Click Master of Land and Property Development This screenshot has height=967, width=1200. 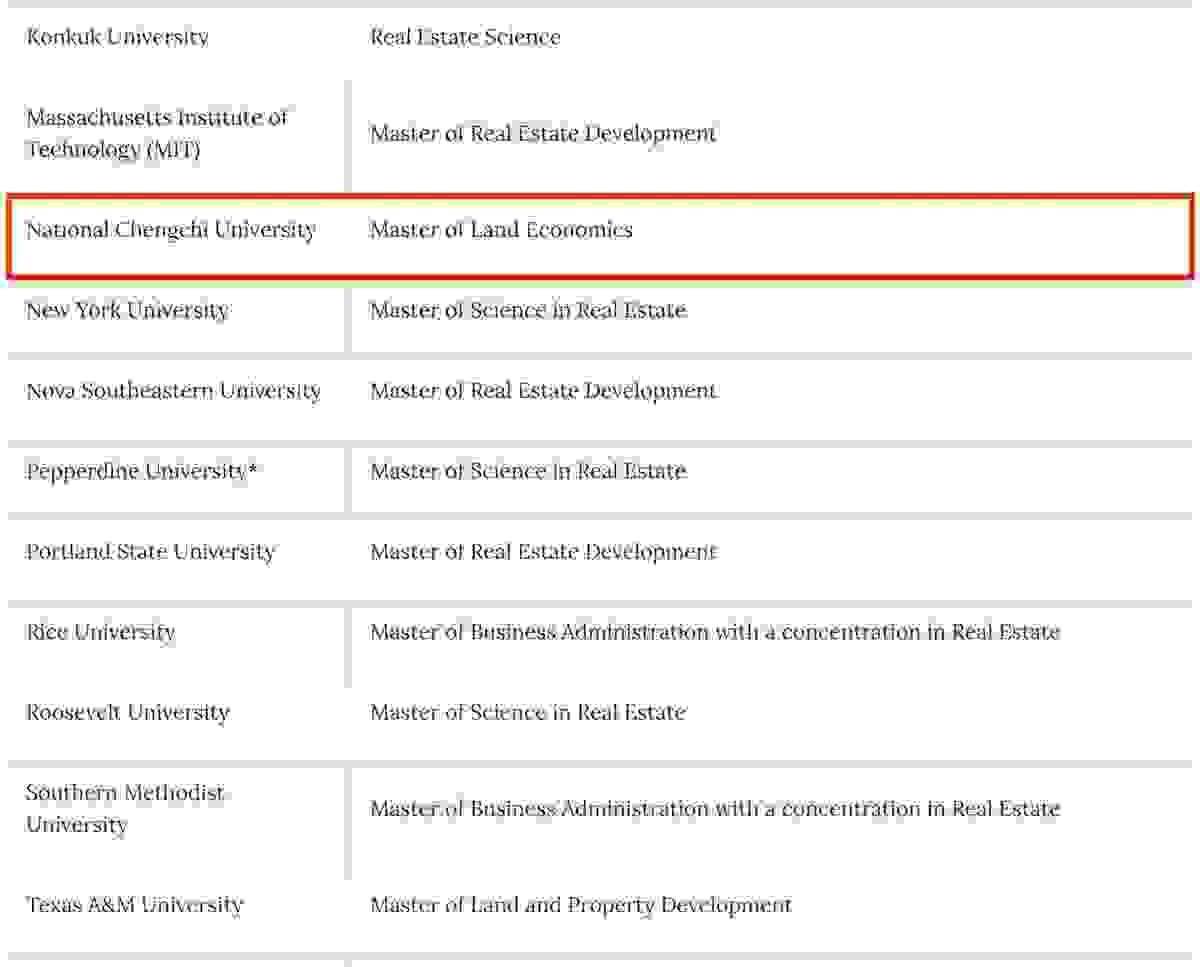[580, 905]
